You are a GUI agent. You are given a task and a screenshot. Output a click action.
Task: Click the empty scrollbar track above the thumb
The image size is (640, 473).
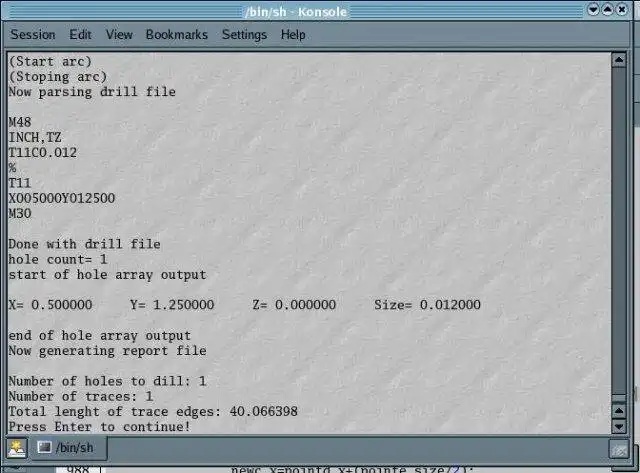[619, 230]
